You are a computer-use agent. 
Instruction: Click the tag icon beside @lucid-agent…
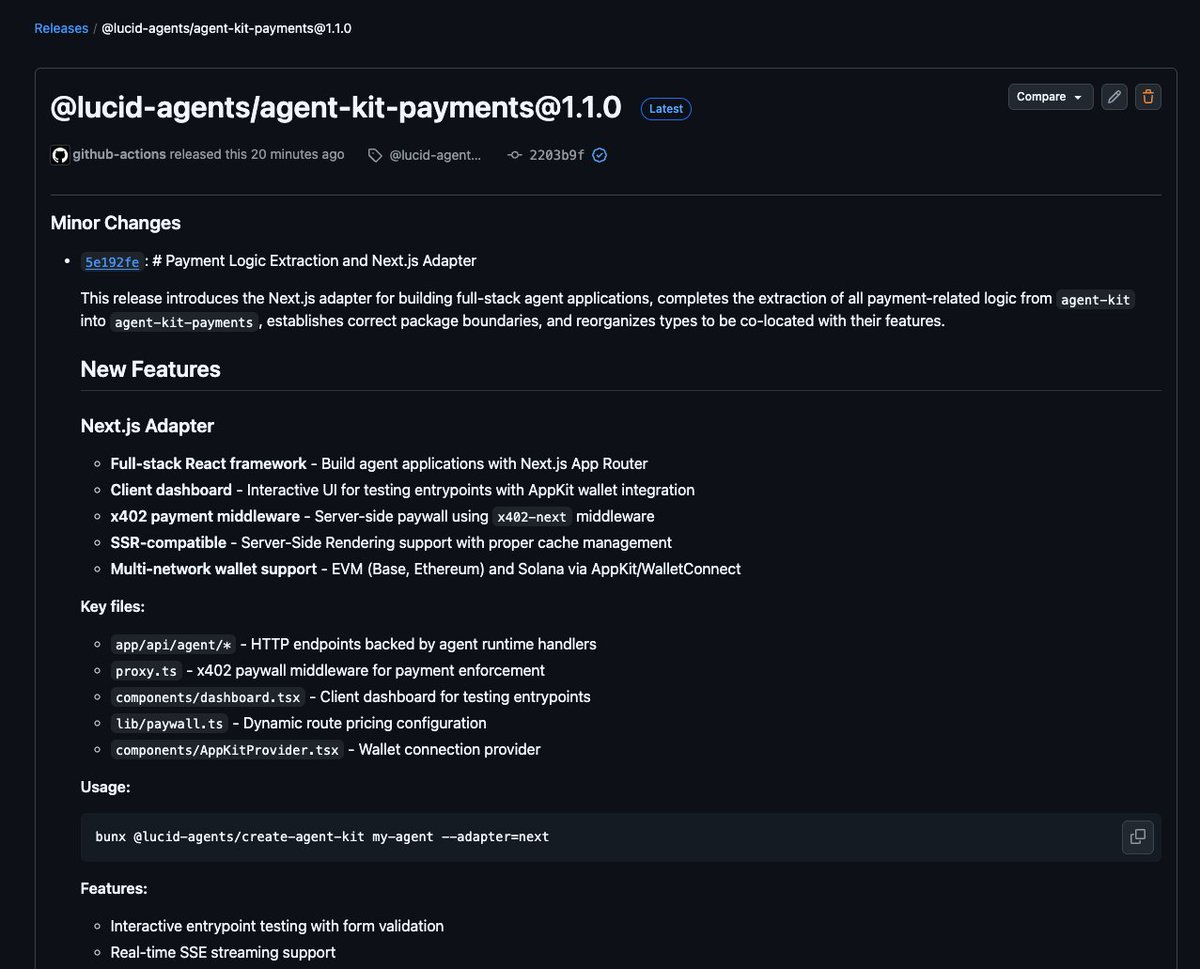pyautogui.click(x=375, y=155)
